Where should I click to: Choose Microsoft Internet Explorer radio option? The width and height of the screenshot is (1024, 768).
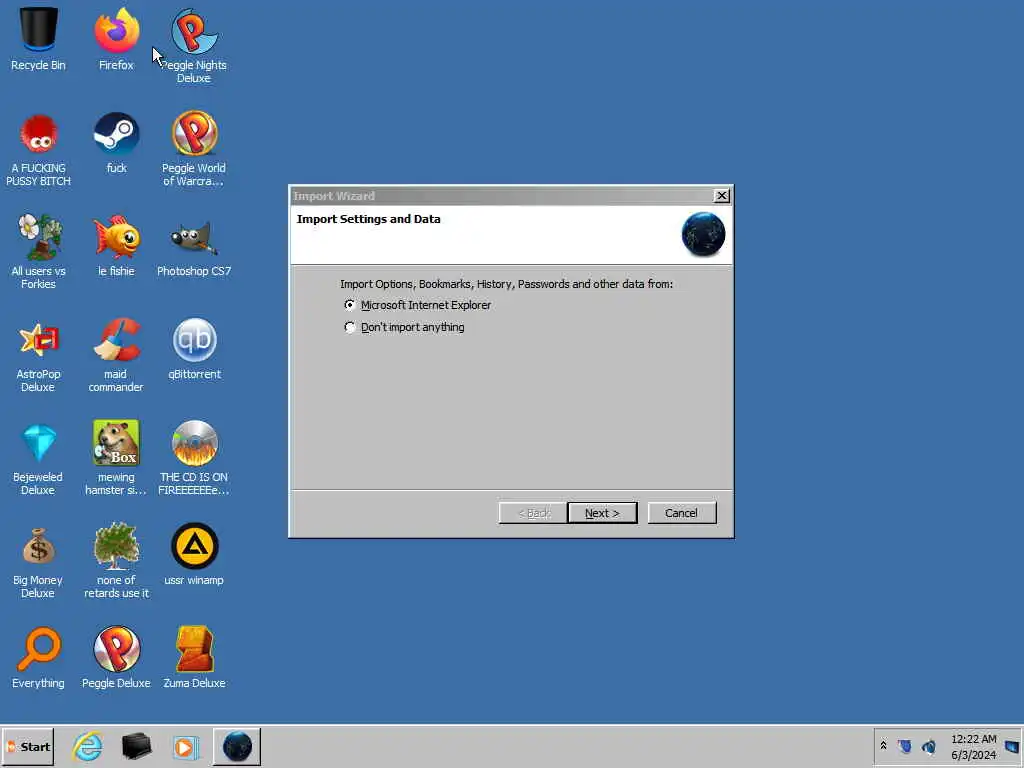pyautogui.click(x=350, y=305)
